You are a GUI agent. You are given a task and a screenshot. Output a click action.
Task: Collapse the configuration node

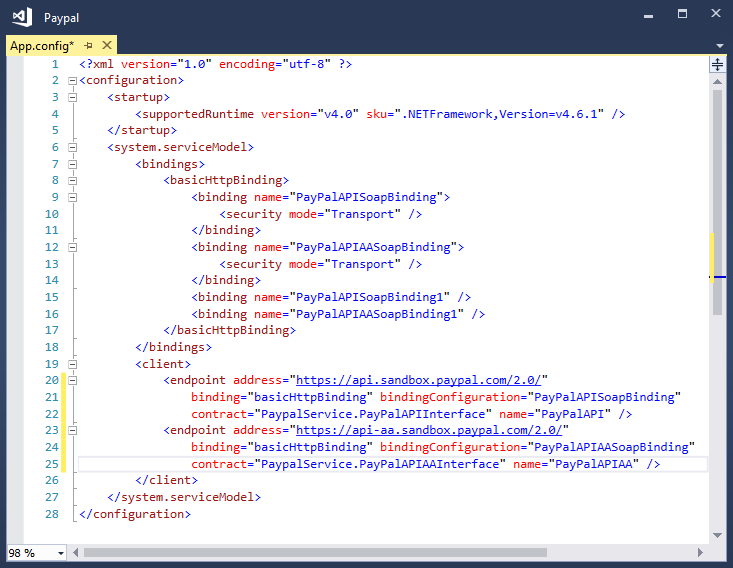[72, 80]
